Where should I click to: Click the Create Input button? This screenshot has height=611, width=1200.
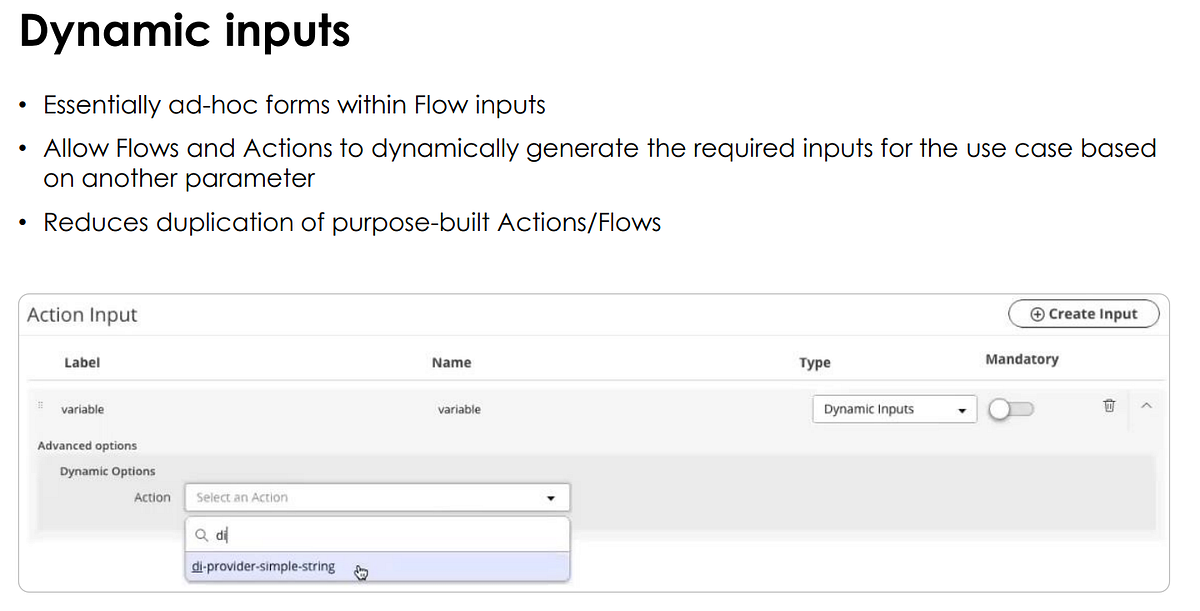(1083, 313)
